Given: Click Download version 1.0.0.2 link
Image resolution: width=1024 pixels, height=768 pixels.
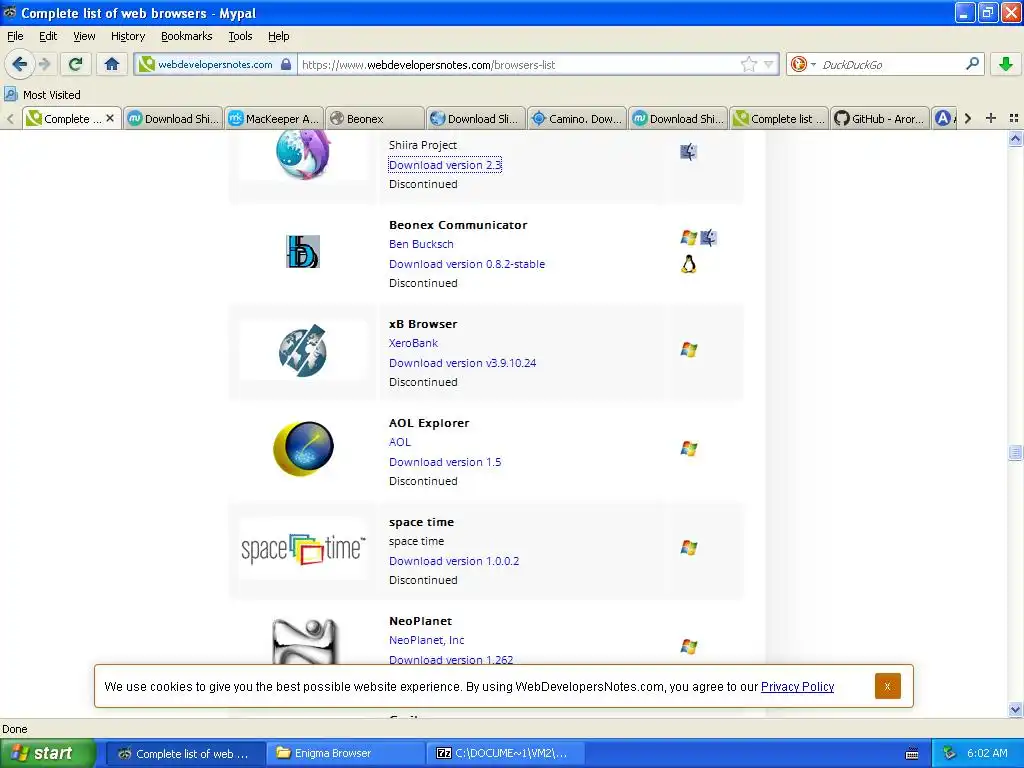Looking at the screenshot, I should (454, 560).
